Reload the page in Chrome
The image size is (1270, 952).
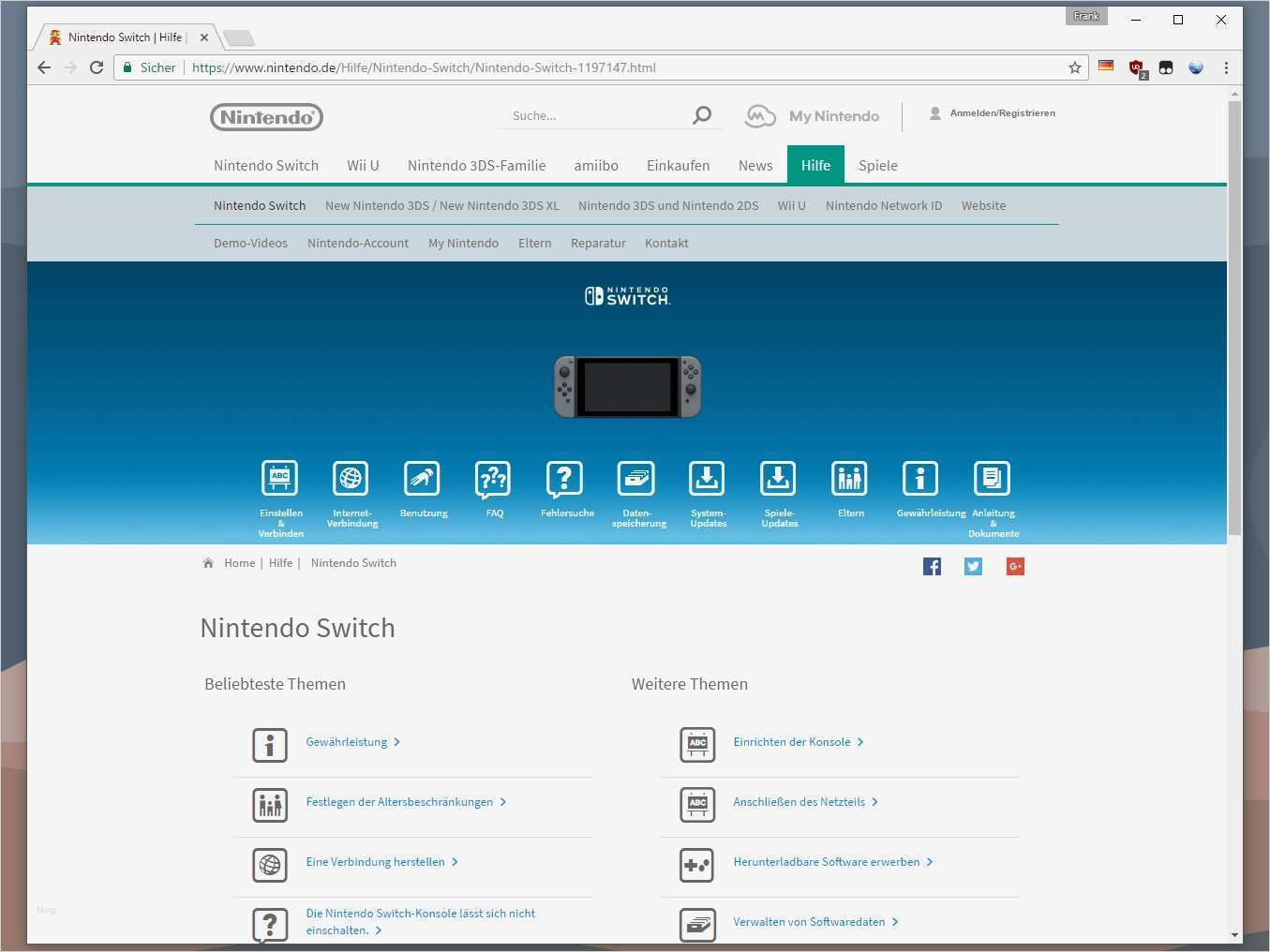(96, 67)
